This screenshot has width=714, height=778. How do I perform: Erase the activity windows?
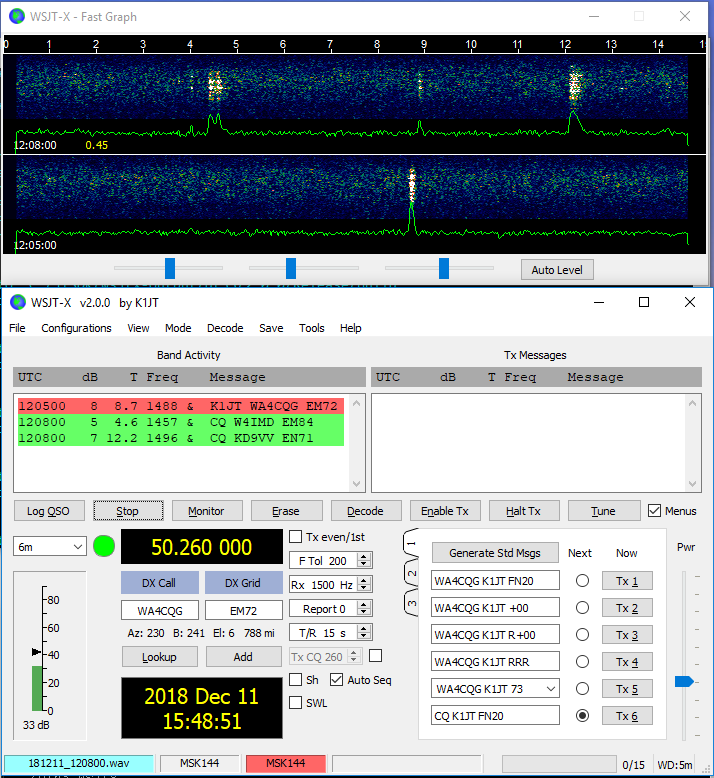coord(286,511)
